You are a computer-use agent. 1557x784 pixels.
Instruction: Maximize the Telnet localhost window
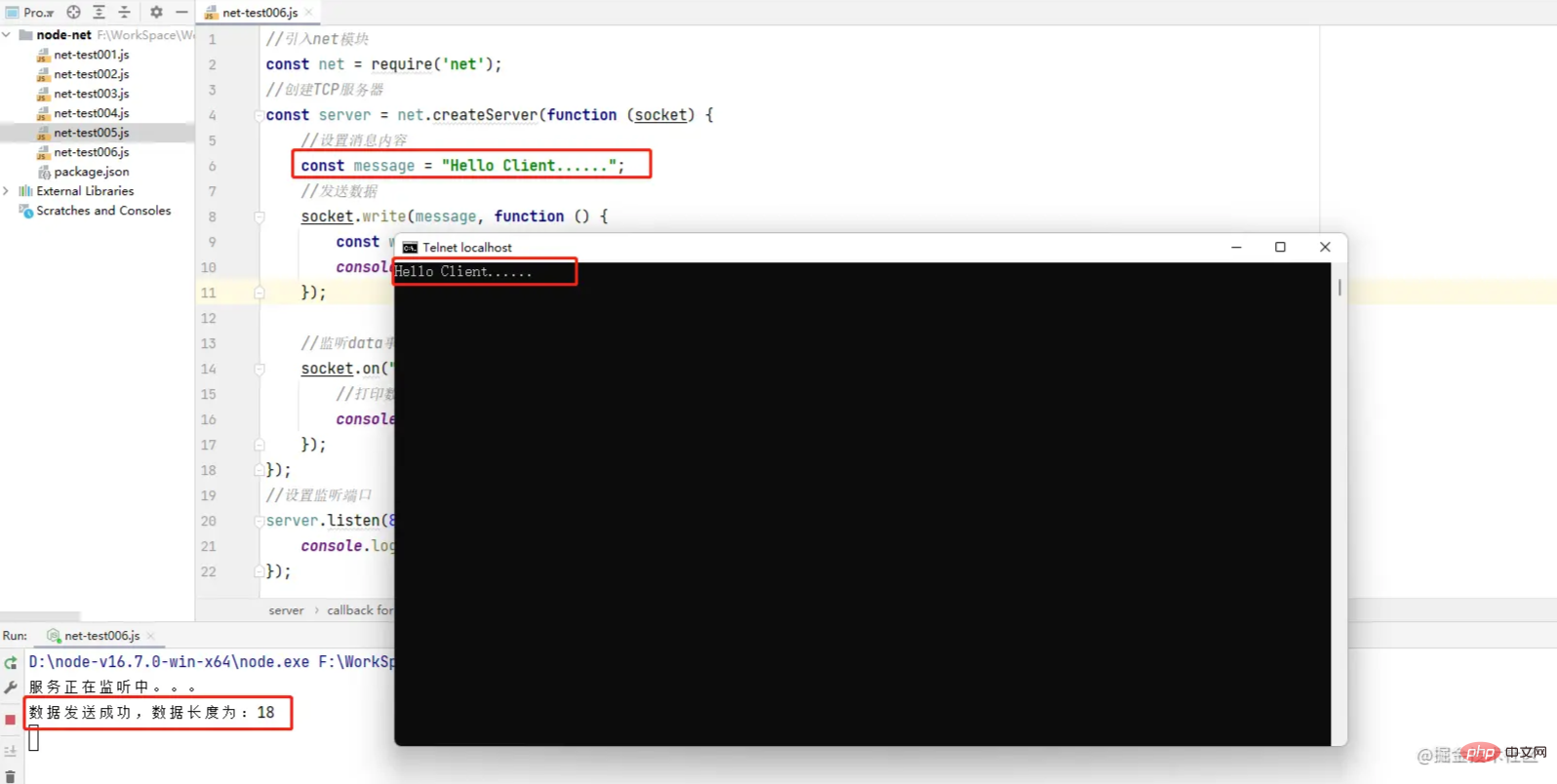pyautogui.click(x=1280, y=248)
